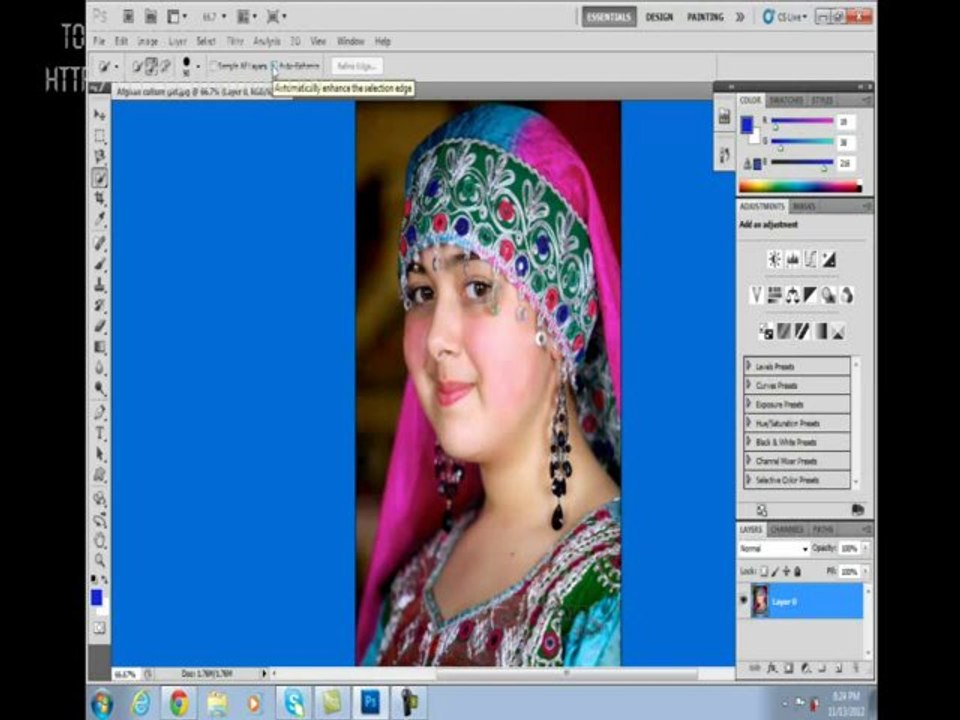The image size is (960, 720).
Task: Select the Gradient tool
Action: [99, 347]
